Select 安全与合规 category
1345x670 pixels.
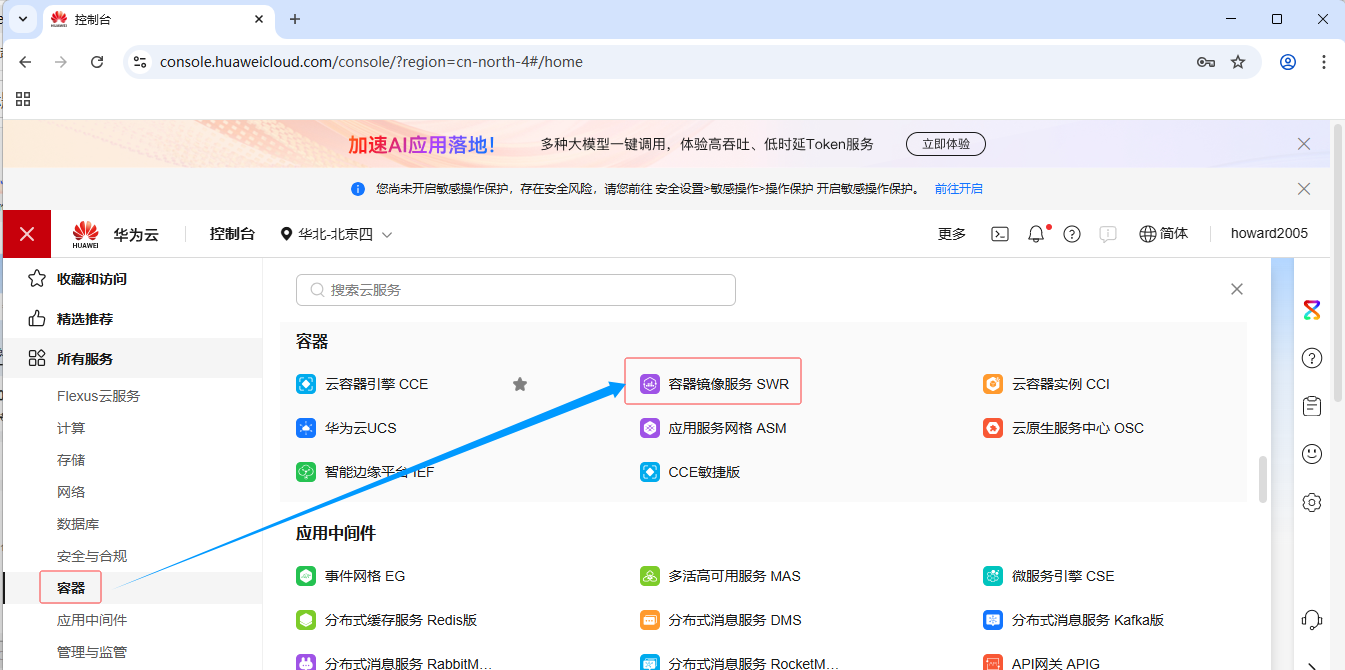click(92, 556)
